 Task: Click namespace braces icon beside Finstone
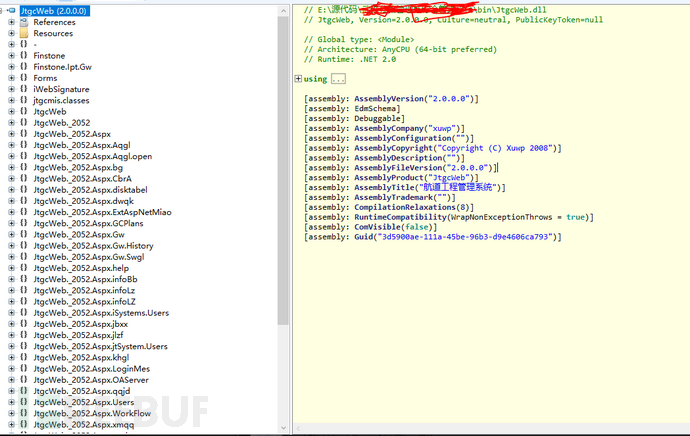coord(24,55)
